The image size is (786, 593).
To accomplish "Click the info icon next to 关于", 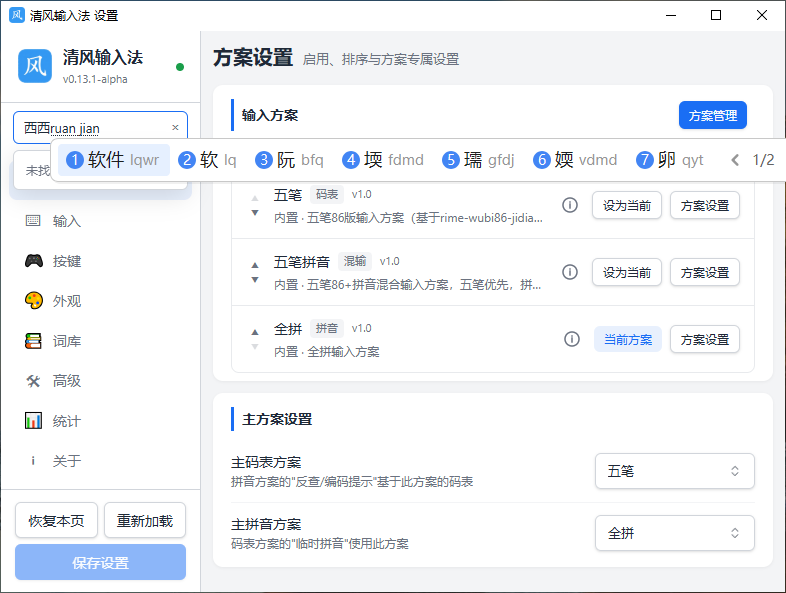I will [x=33, y=461].
